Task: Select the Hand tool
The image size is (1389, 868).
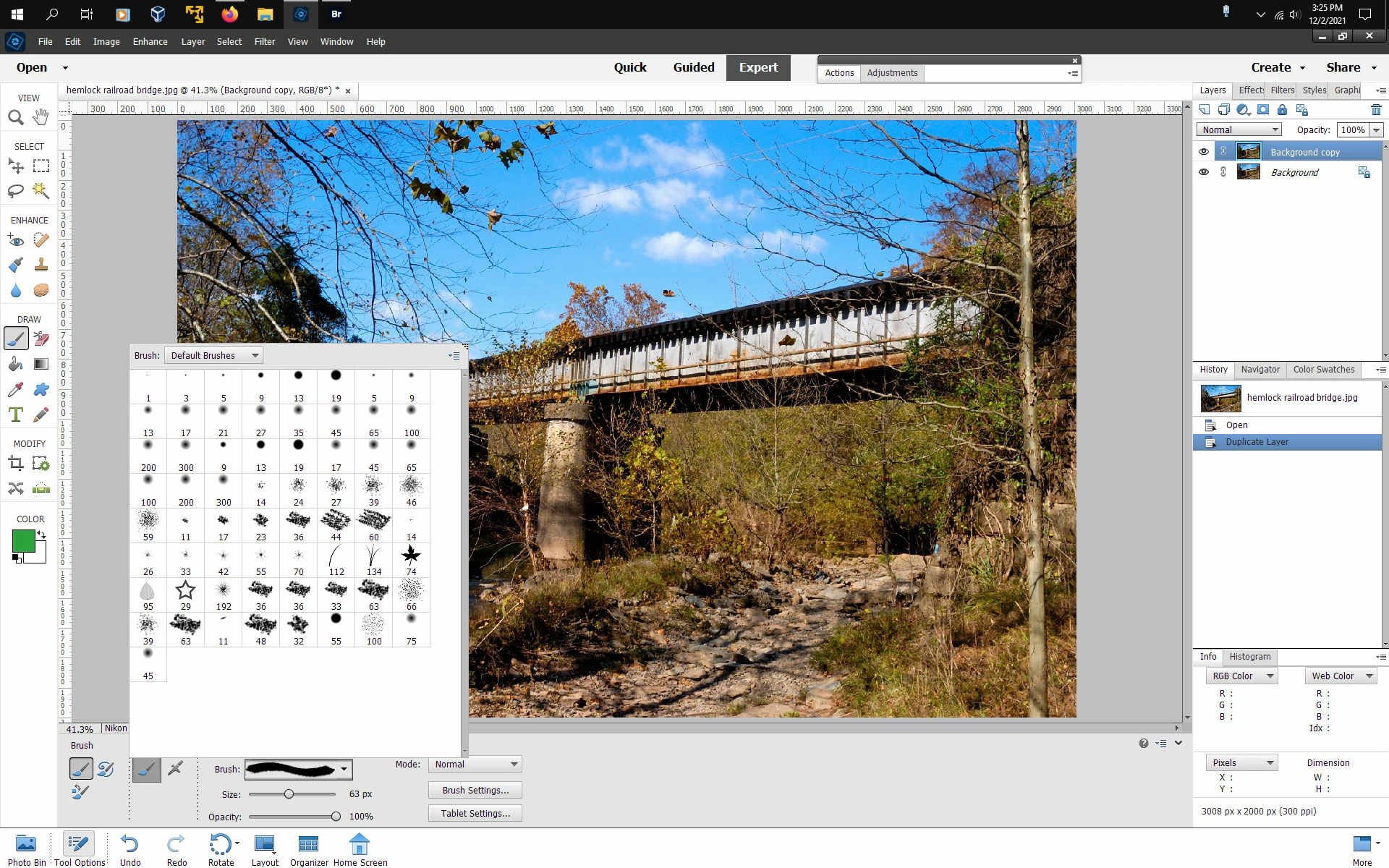Action: tap(41, 116)
